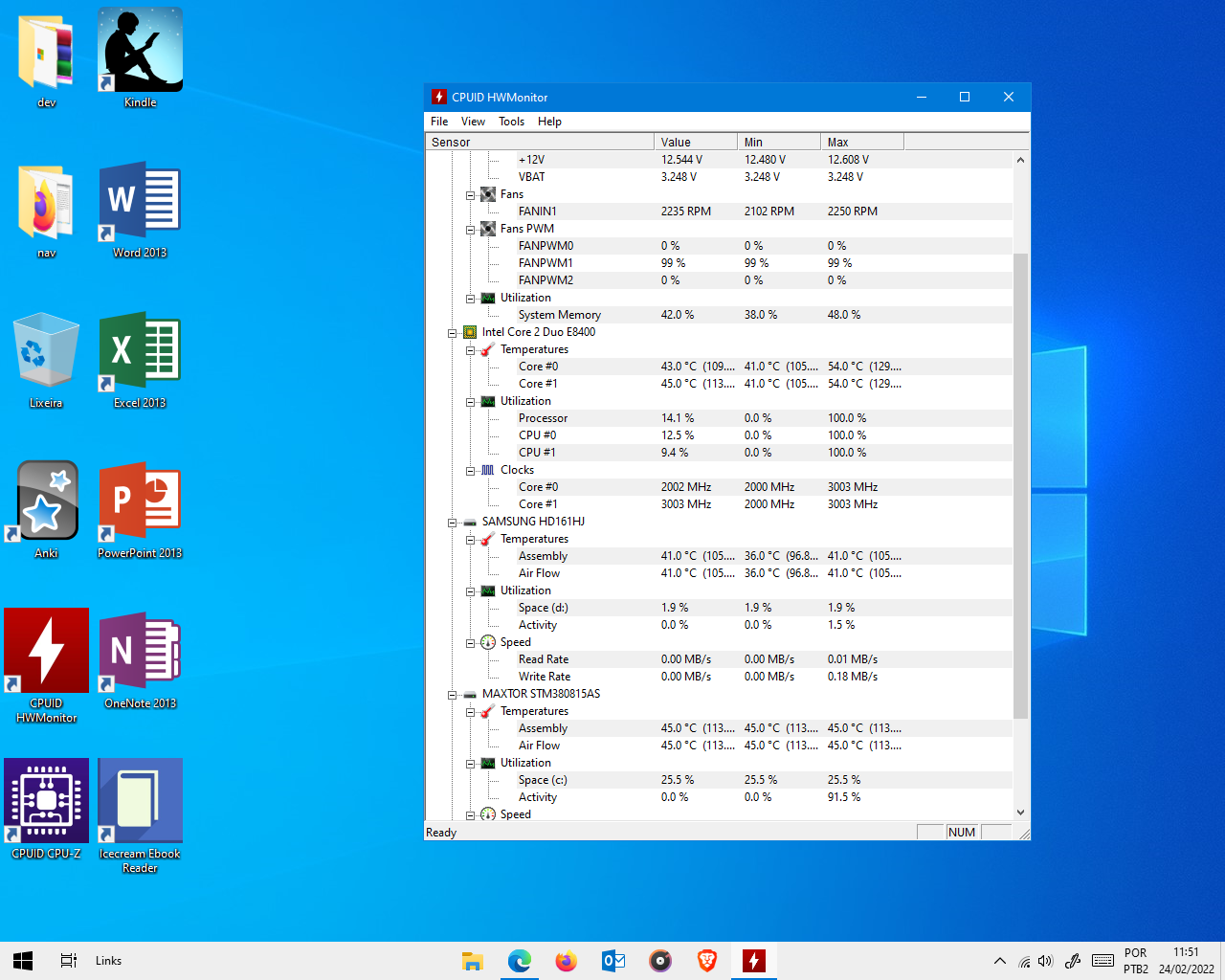
Task: Collapse MAXTOR STM380815AS tree node
Action: click(x=453, y=695)
